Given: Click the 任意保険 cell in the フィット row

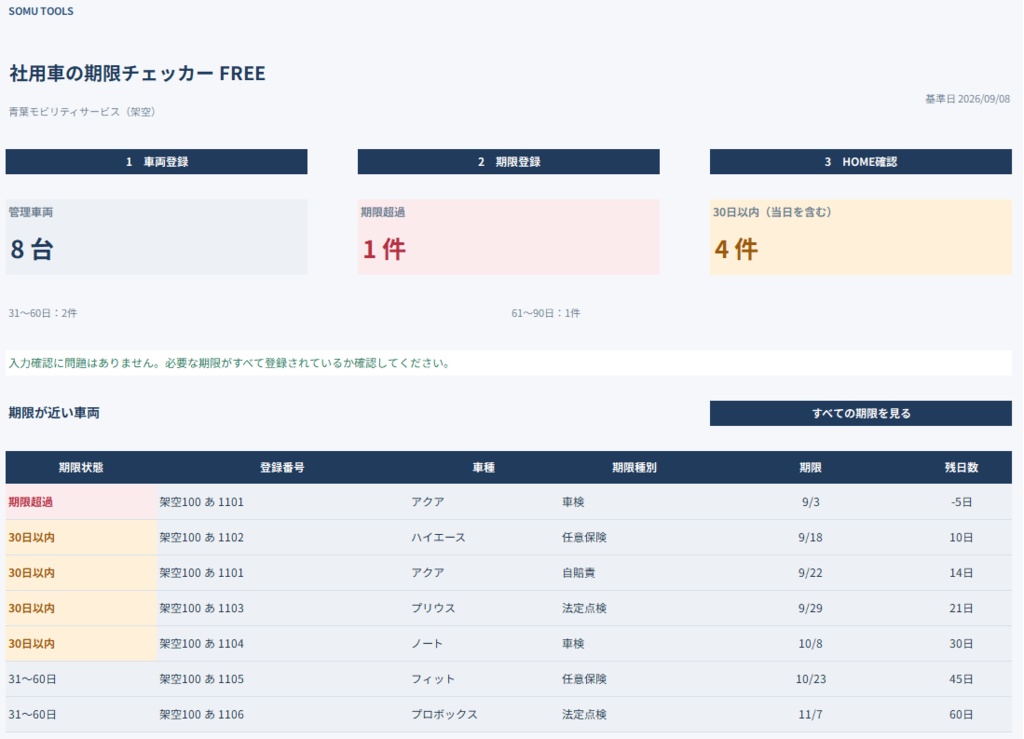Looking at the screenshot, I should [584, 679].
